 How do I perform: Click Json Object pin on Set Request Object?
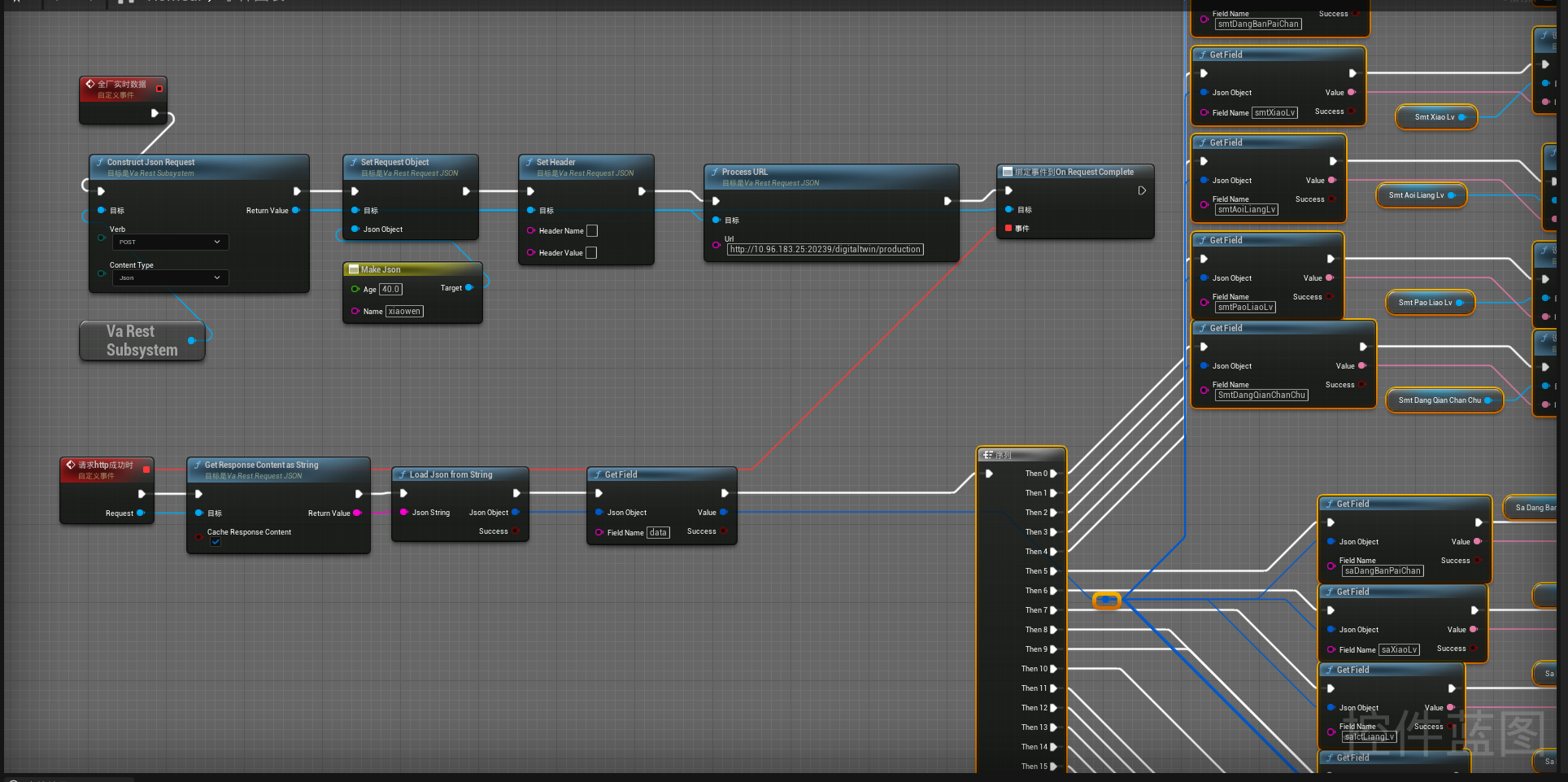click(x=355, y=229)
